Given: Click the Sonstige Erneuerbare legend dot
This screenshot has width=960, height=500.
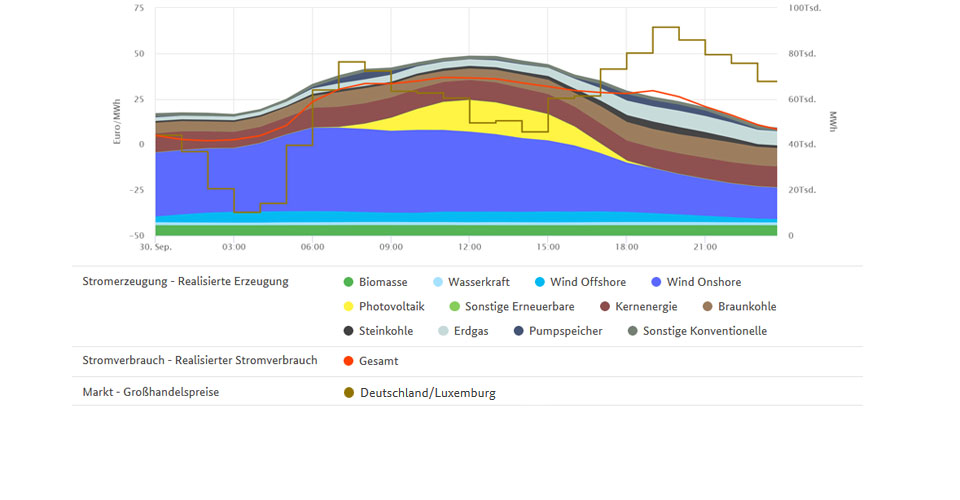Looking at the screenshot, I should 455,306.
